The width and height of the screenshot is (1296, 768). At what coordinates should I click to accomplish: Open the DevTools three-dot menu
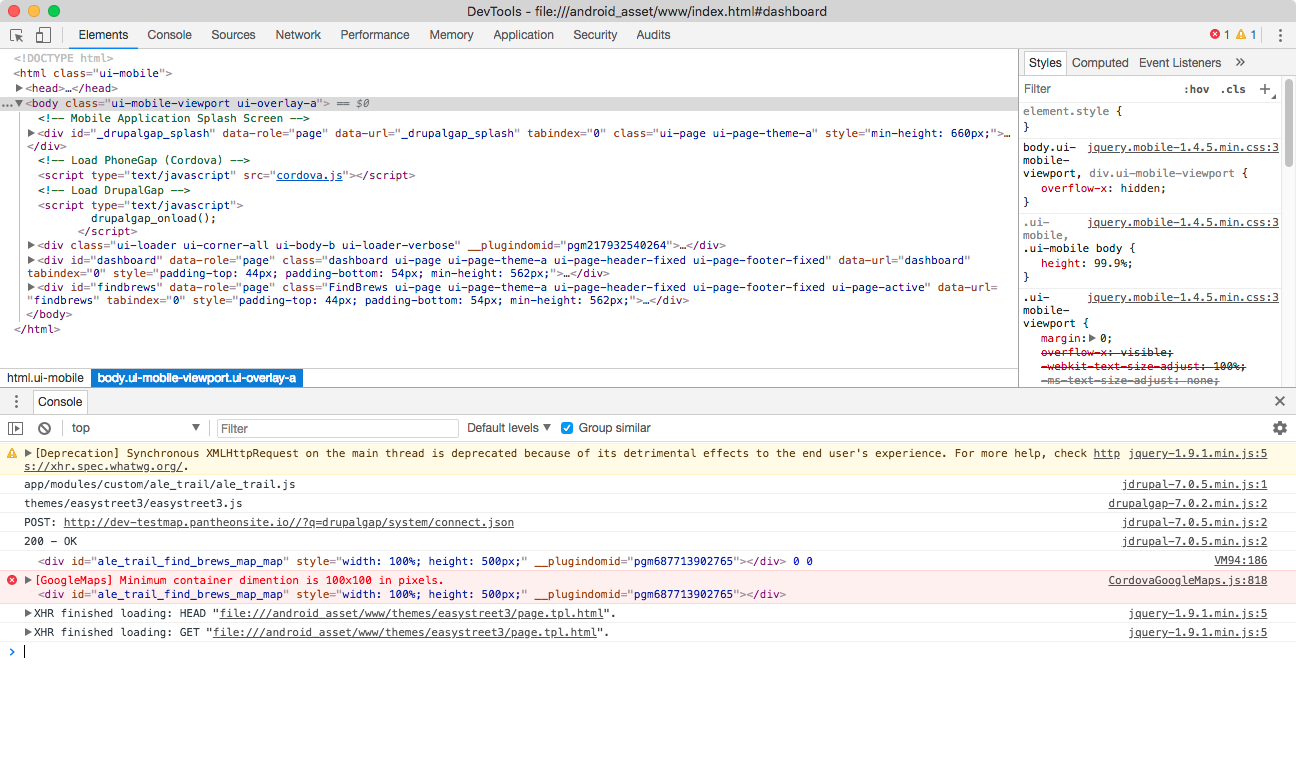coord(1281,34)
